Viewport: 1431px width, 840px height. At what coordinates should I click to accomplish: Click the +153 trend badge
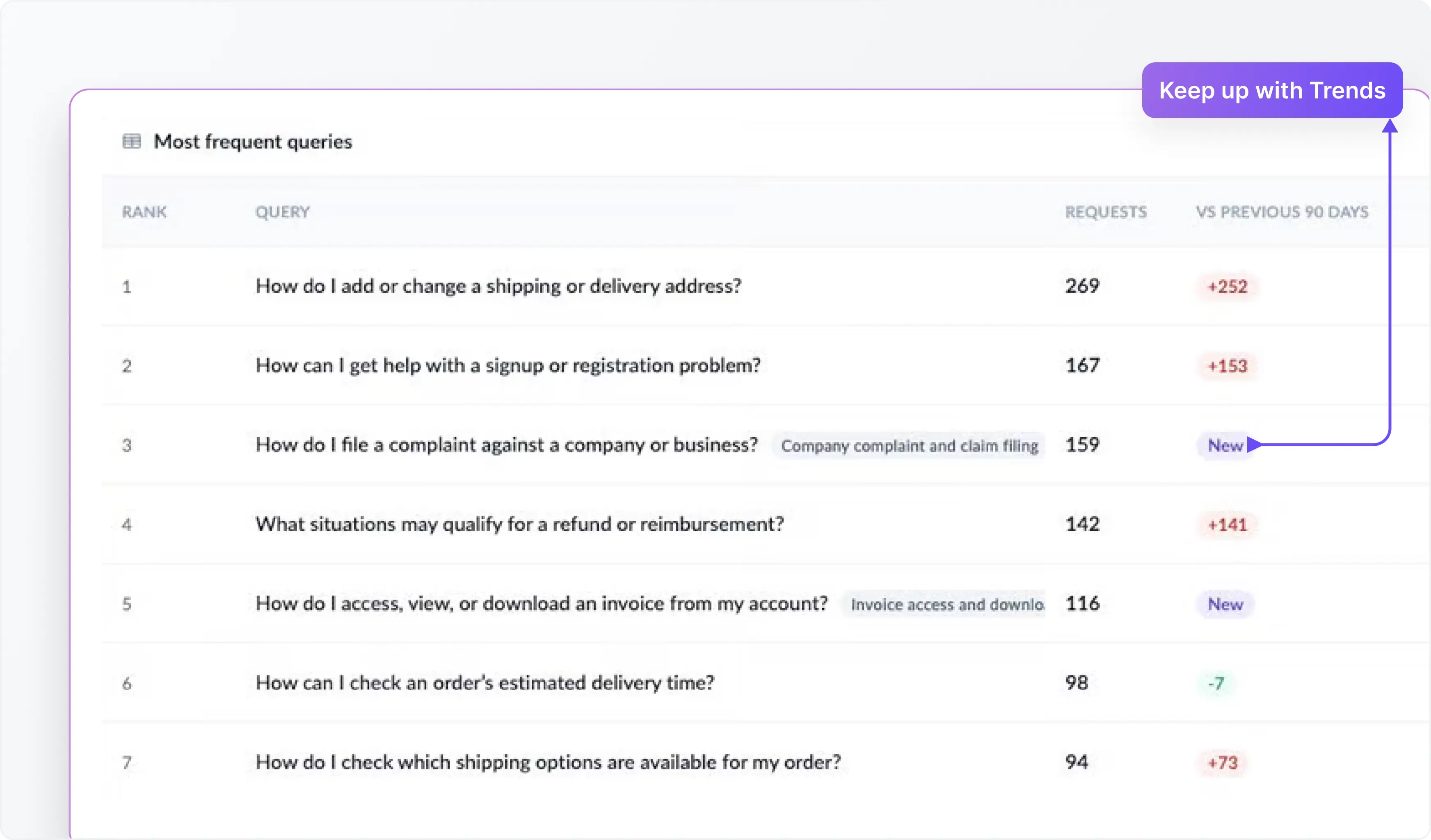[1227, 365]
